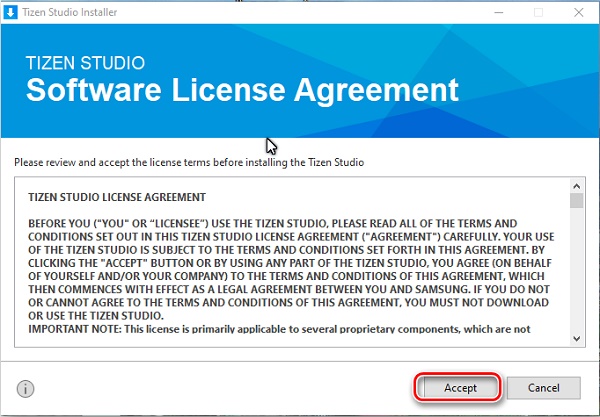Image resolution: width=600 pixels, height=417 pixels.
Task: Click the 'TIZEN STUDIO LICENSE AGREEMENT' heading
Action: (117, 197)
